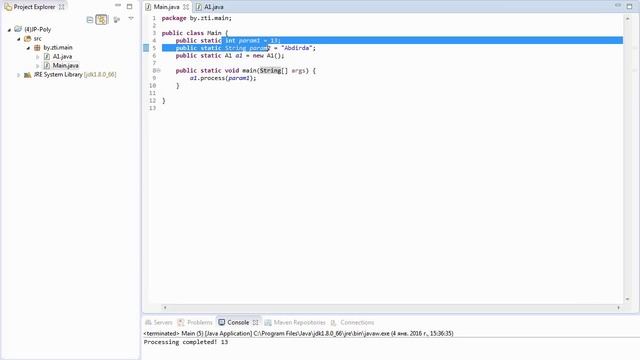Screen dimensions: 640x360
Task: Select the by.zti.main package
Action: coord(58,47)
